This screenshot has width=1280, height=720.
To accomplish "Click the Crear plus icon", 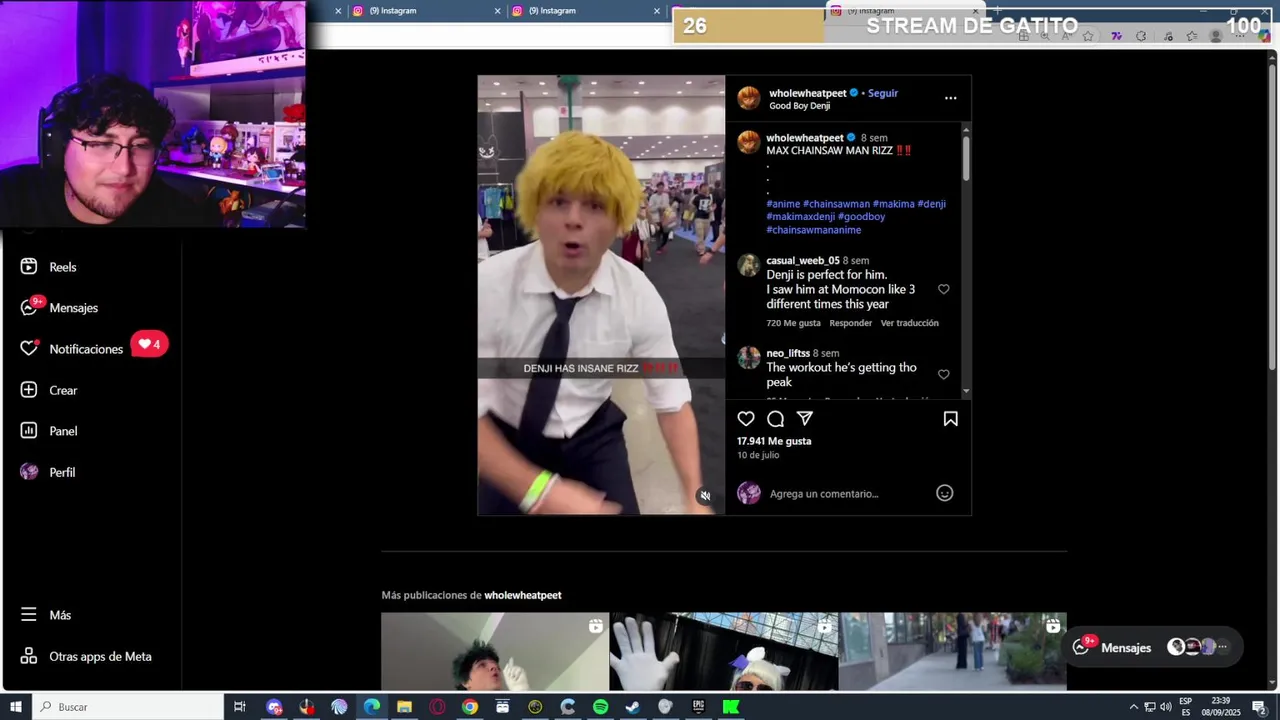I will (29, 390).
